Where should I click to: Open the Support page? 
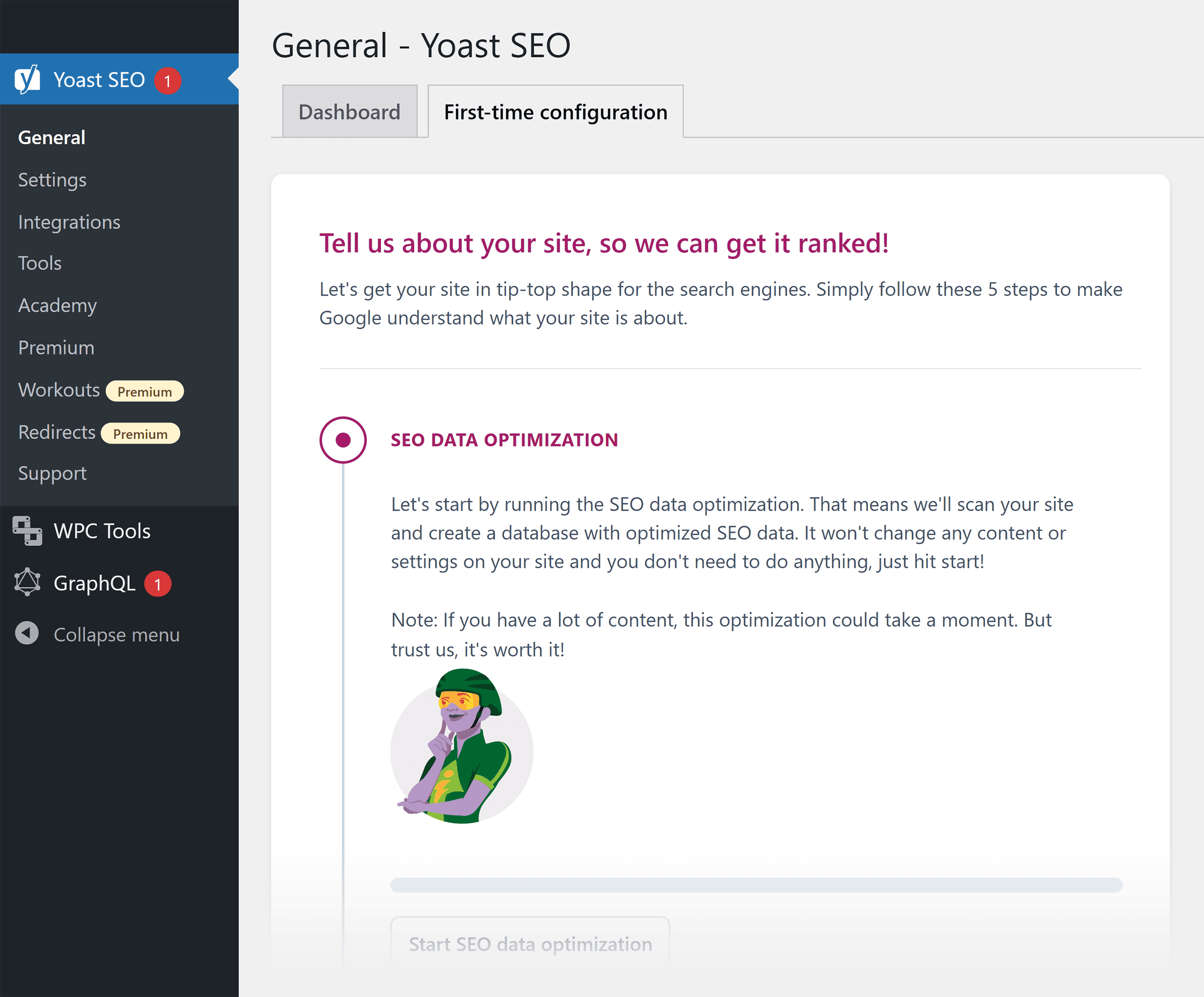click(x=52, y=473)
